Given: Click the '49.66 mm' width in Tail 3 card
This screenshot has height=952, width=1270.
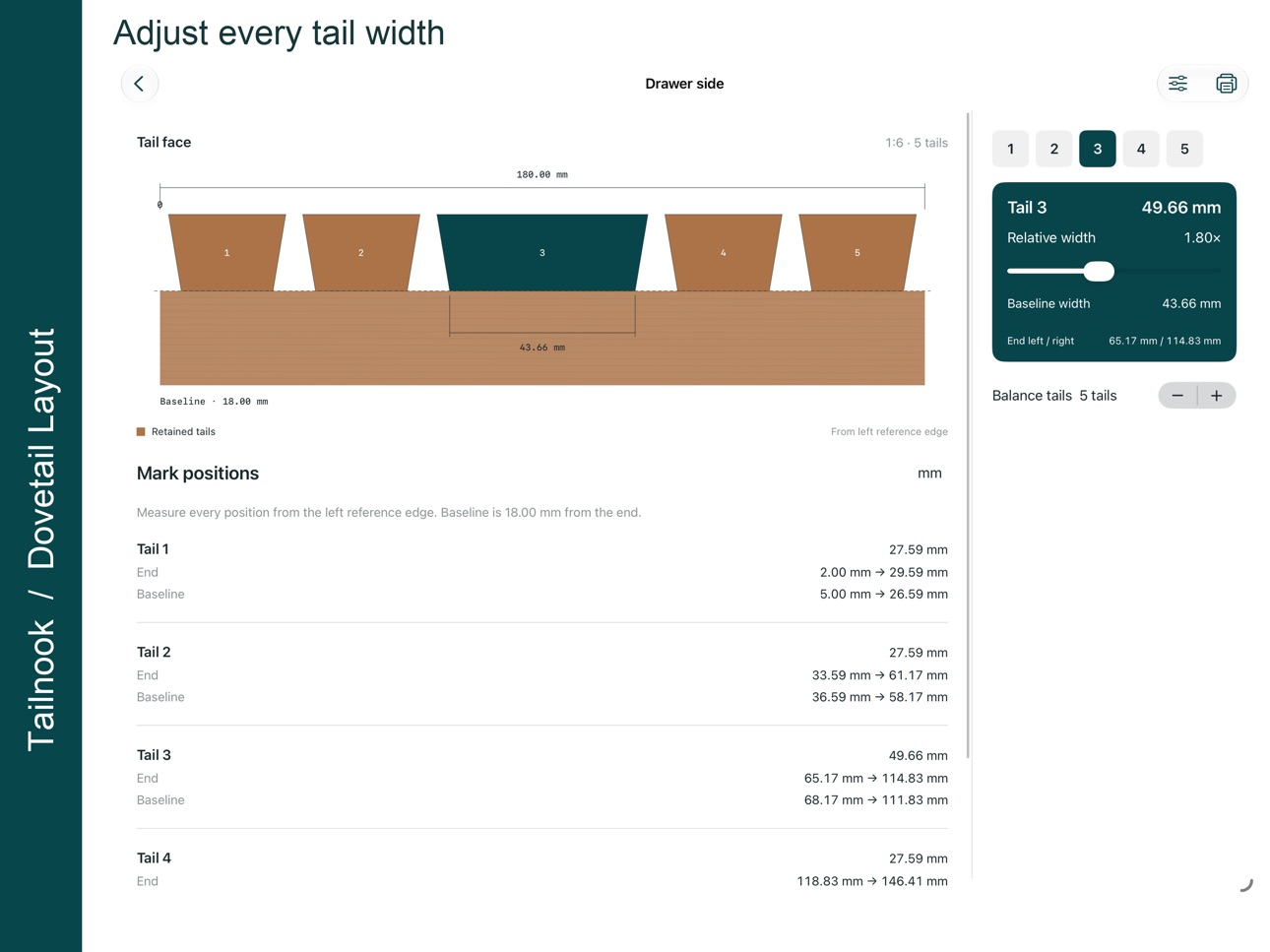Looking at the screenshot, I should click(1181, 208).
